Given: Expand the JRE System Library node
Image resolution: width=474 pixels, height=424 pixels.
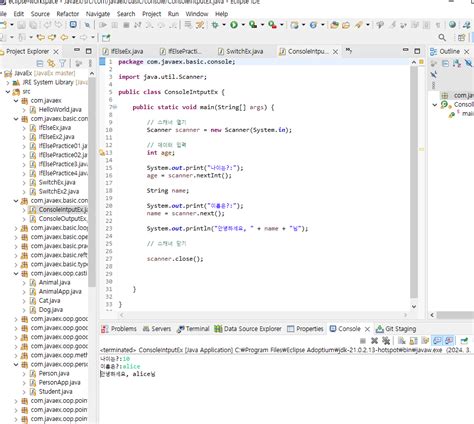Looking at the screenshot, I should pos(8,82).
